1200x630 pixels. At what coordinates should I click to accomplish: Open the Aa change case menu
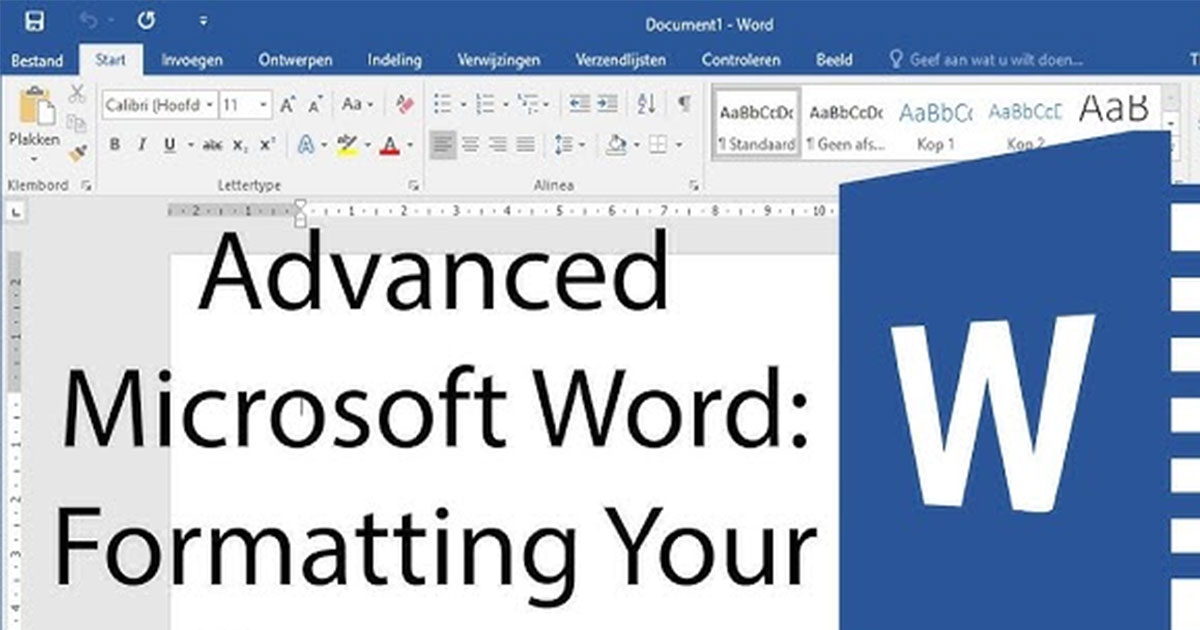coord(357,104)
